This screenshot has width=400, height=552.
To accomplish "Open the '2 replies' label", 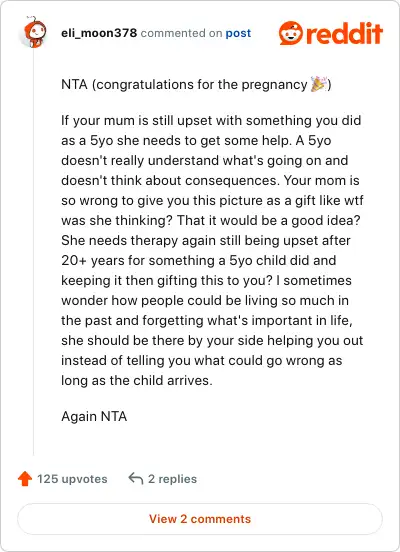I will pos(172,479).
